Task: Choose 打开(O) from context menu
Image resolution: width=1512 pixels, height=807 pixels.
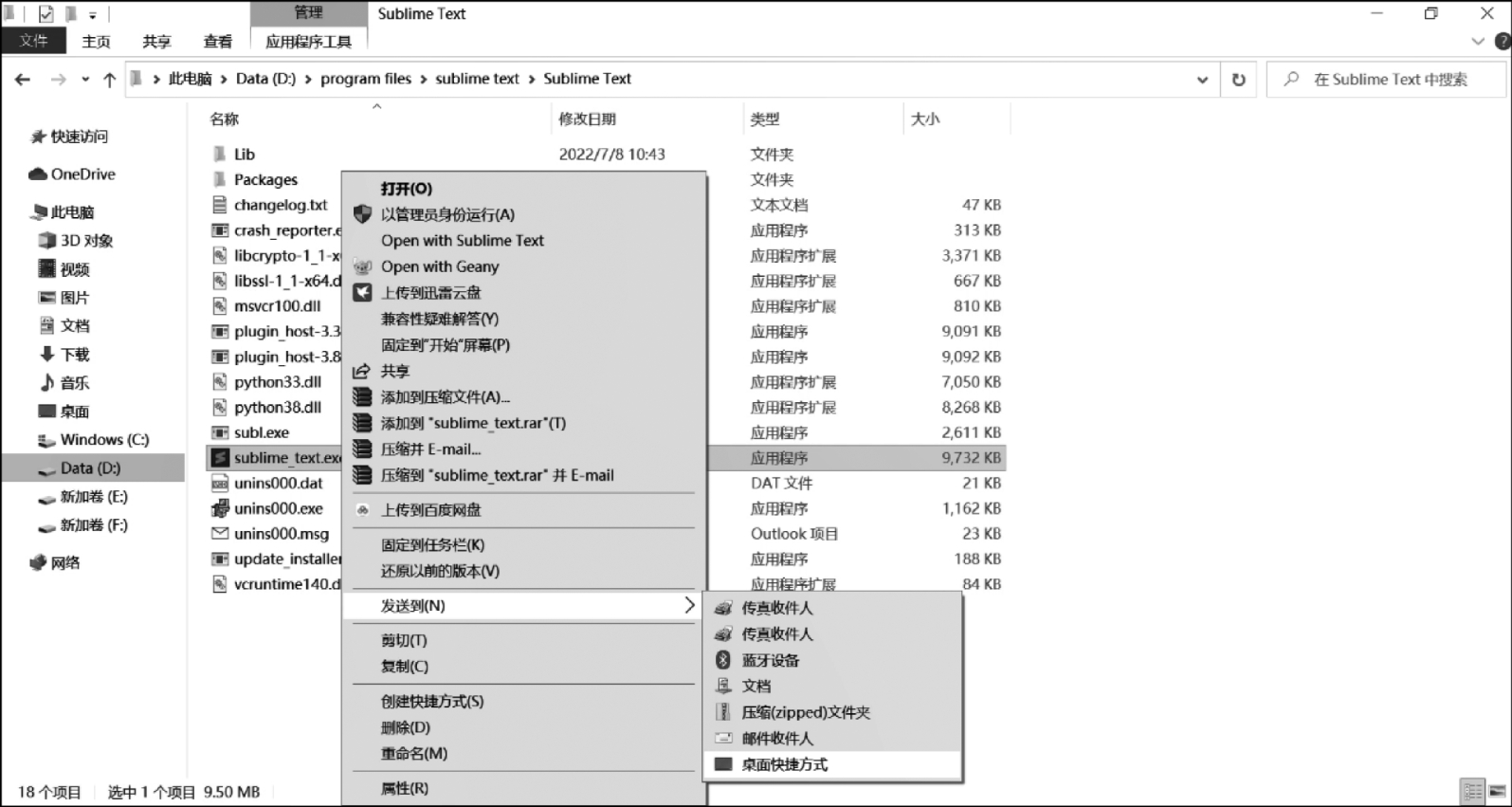Action: [407, 189]
